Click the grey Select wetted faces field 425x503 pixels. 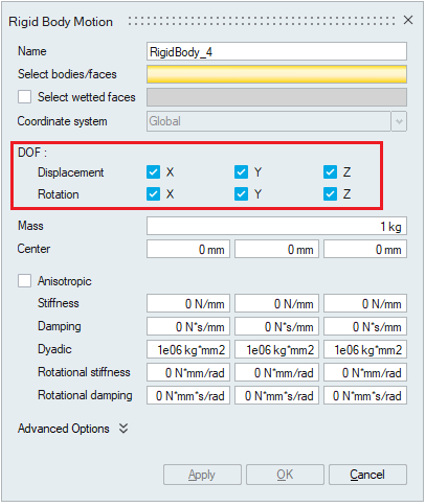tap(276, 97)
